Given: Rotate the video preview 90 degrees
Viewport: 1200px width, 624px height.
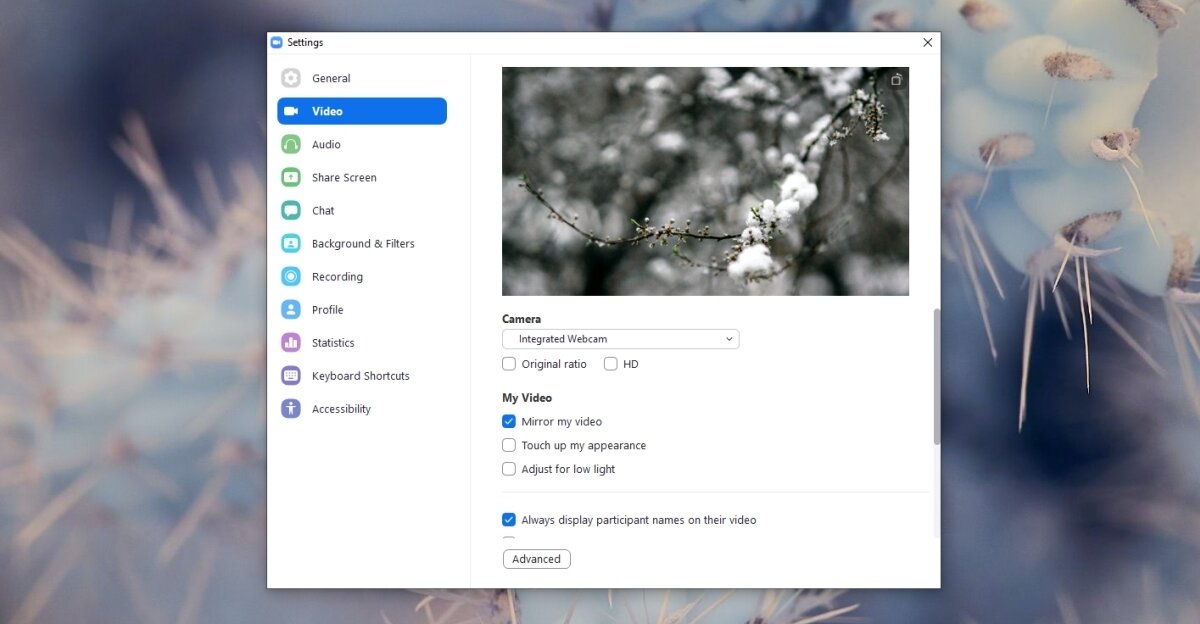Looking at the screenshot, I should tap(896, 79).
